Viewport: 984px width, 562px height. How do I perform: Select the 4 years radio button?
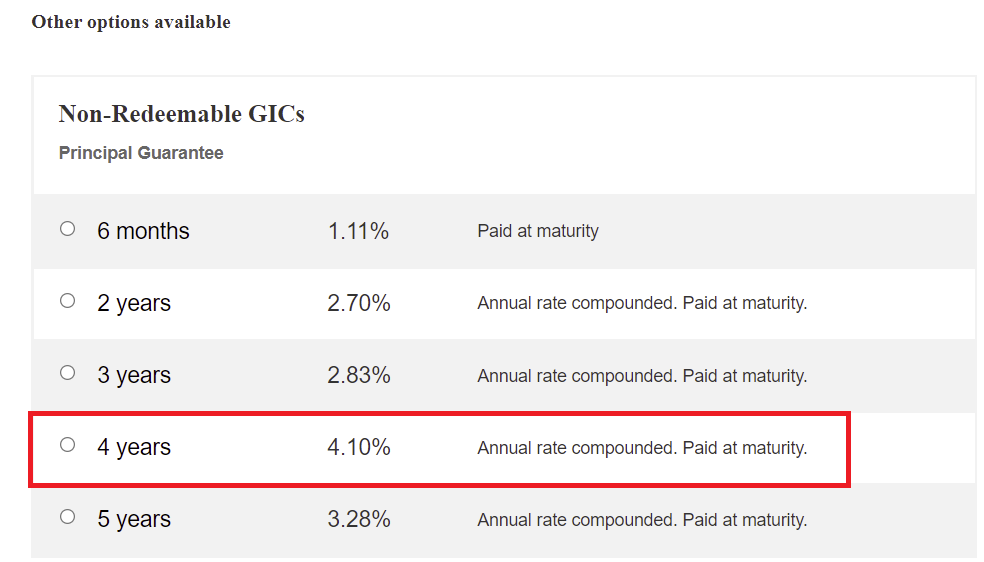[x=67, y=445]
